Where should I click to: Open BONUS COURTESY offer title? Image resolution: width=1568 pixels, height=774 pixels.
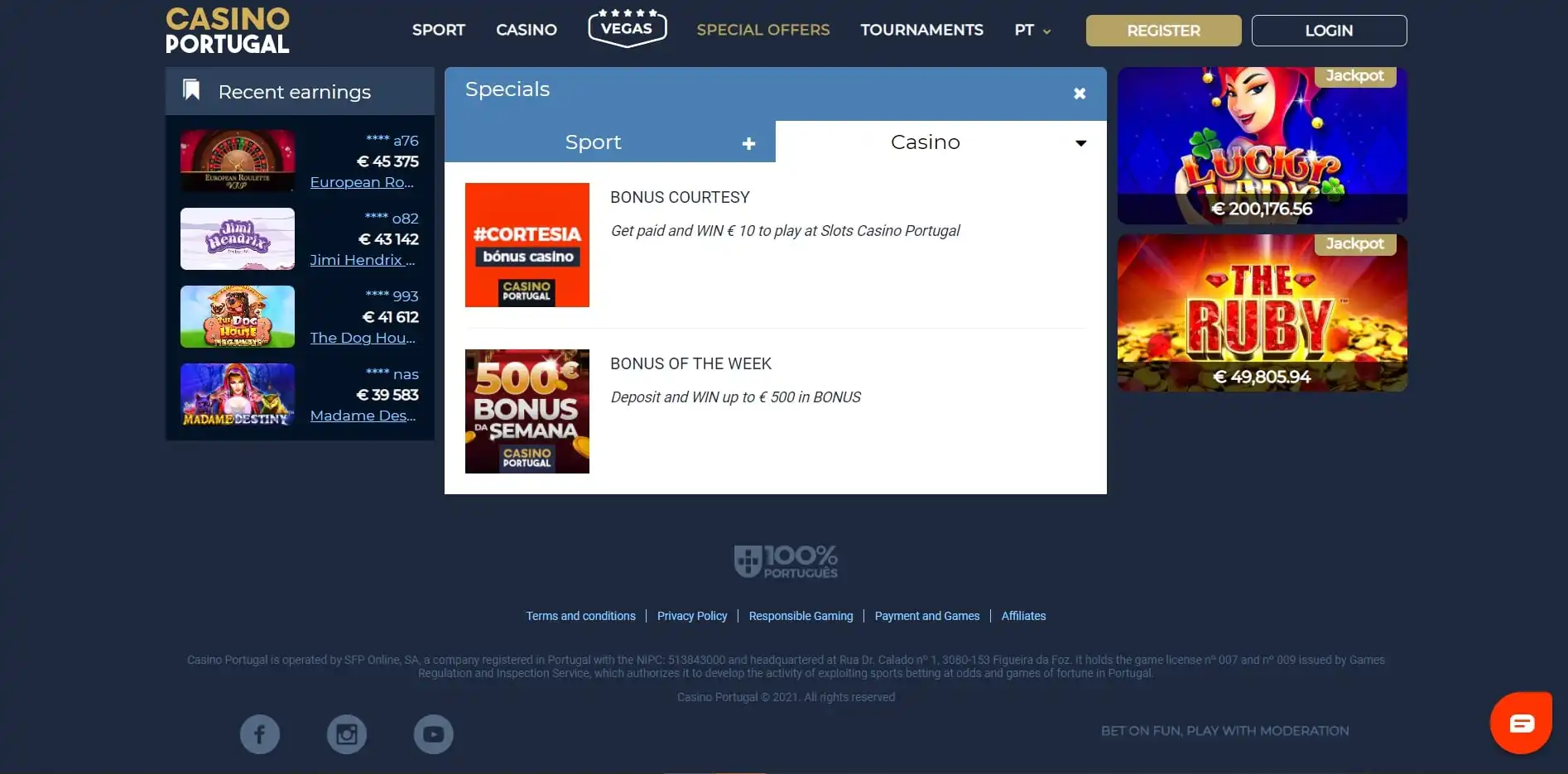pos(680,197)
